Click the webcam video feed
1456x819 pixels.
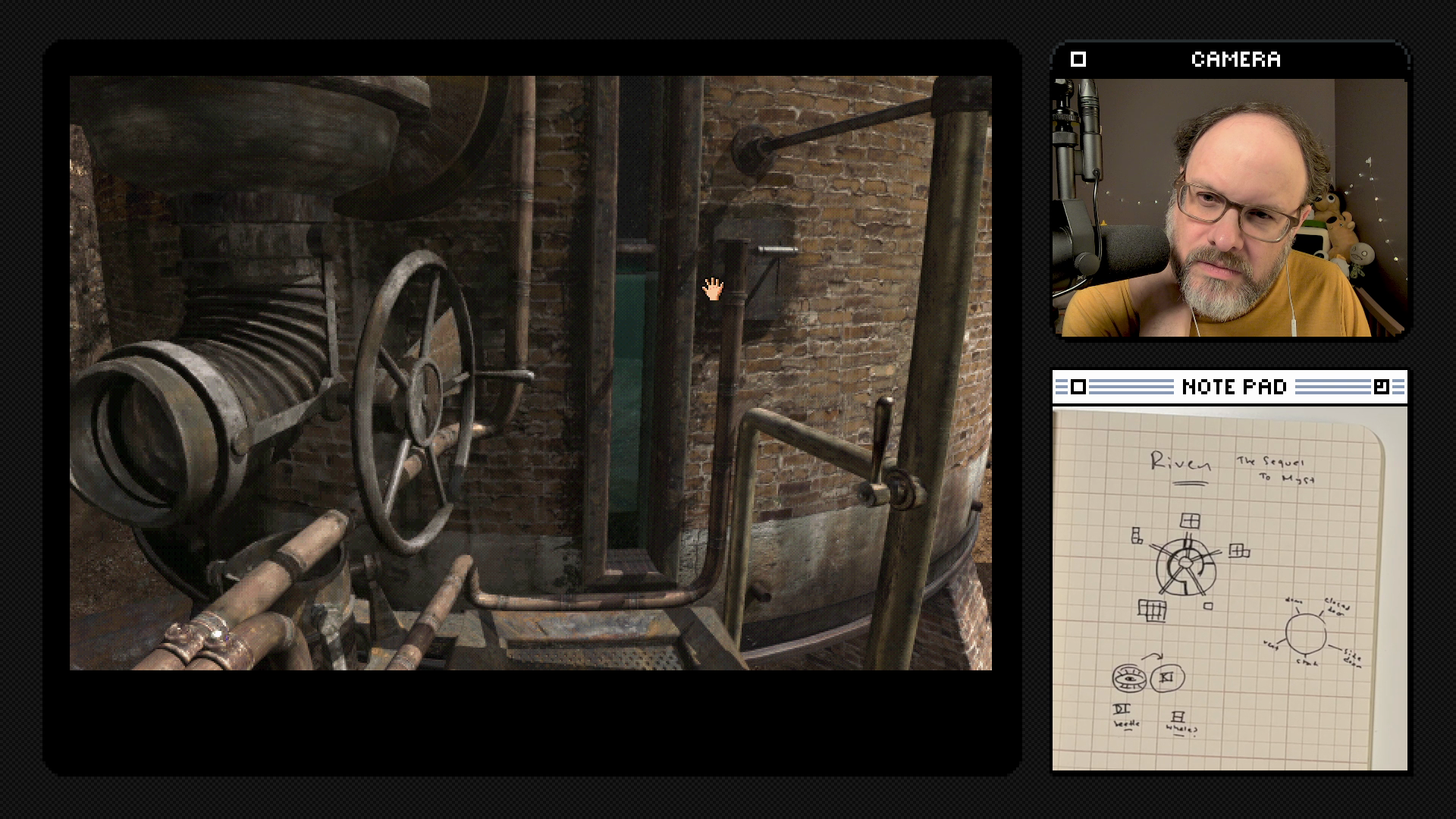click(x=1229, y=208)
